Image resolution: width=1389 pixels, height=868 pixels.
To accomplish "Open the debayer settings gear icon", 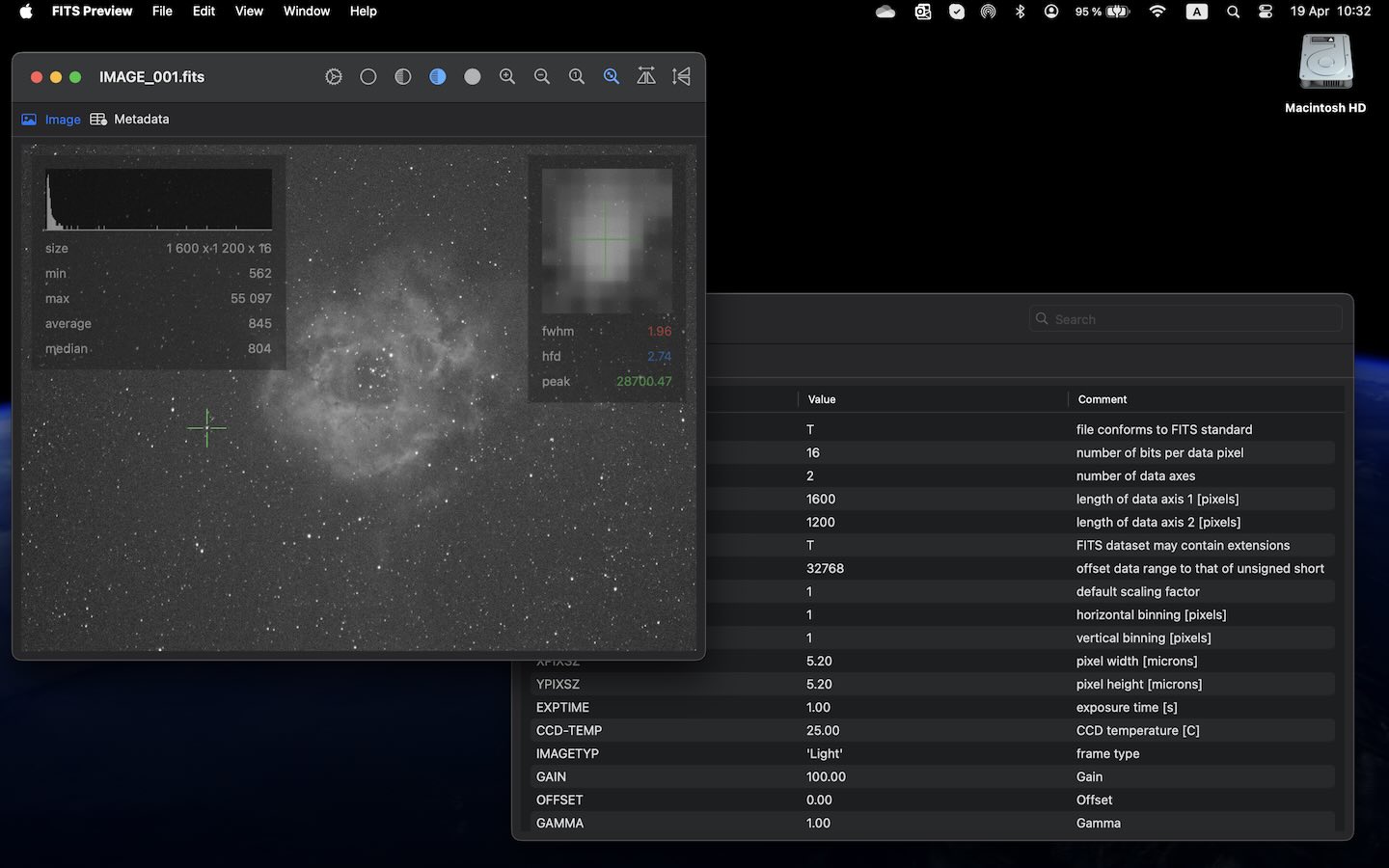I will [334, 76].
